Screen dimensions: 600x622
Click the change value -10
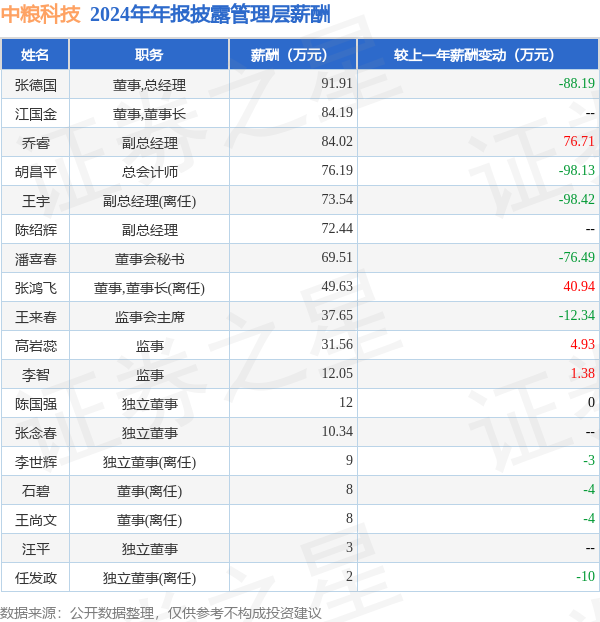click(x=585, y=576)
